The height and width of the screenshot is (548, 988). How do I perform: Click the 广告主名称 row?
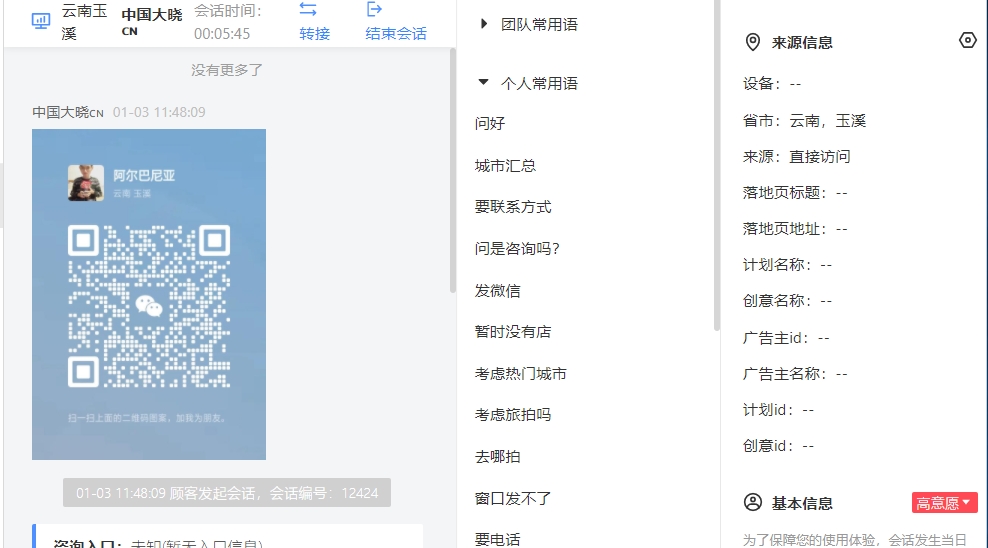(x=795, y=374)
